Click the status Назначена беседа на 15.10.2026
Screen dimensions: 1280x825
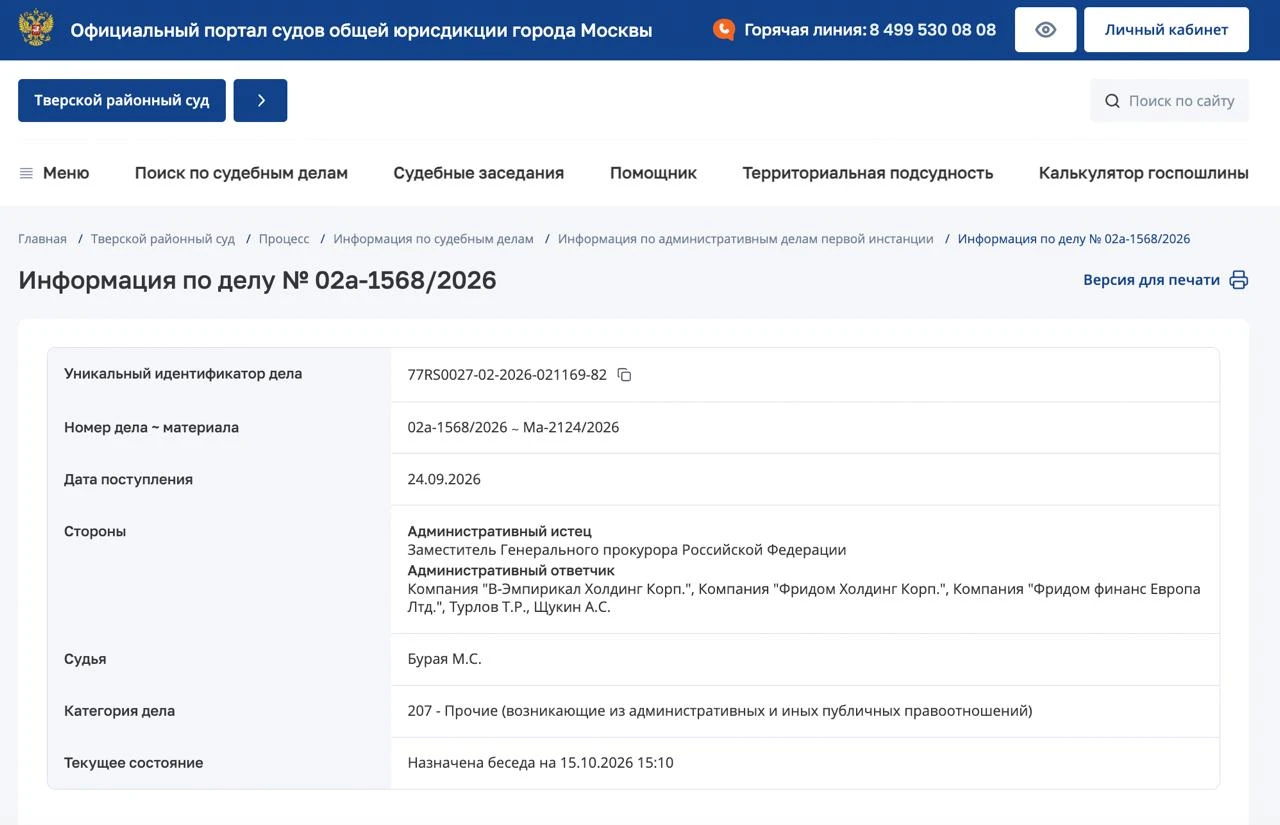pyautogui.click(x=540, y=763)
